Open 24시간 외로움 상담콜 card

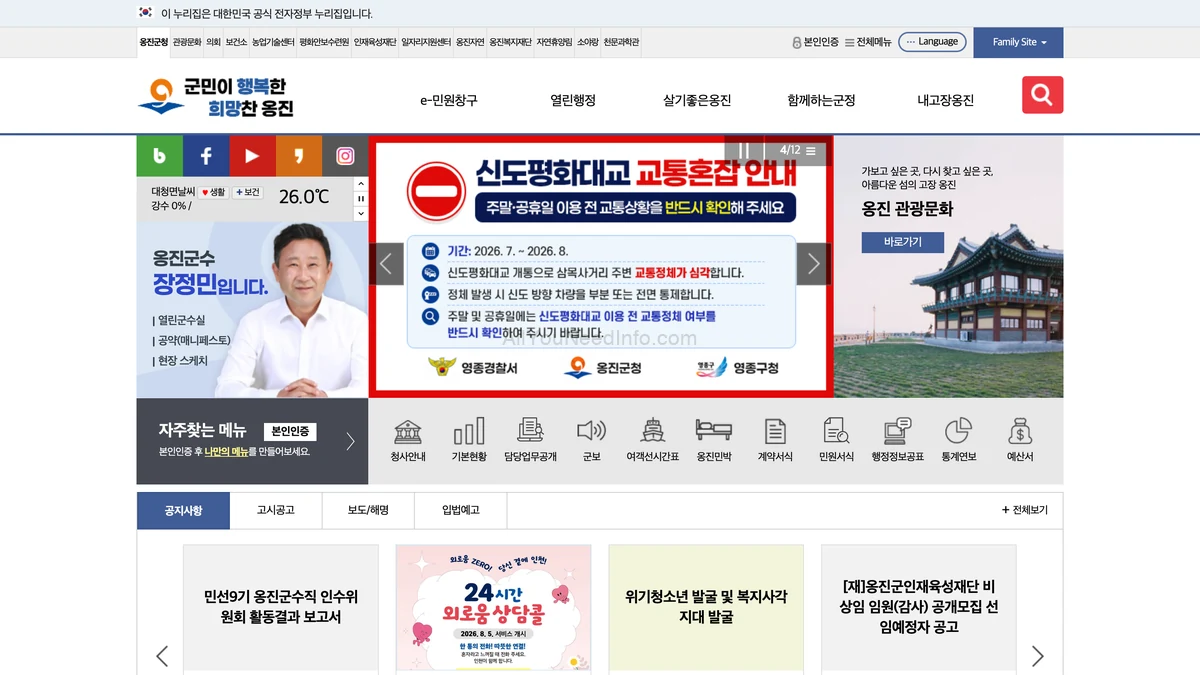pos(494,608)
